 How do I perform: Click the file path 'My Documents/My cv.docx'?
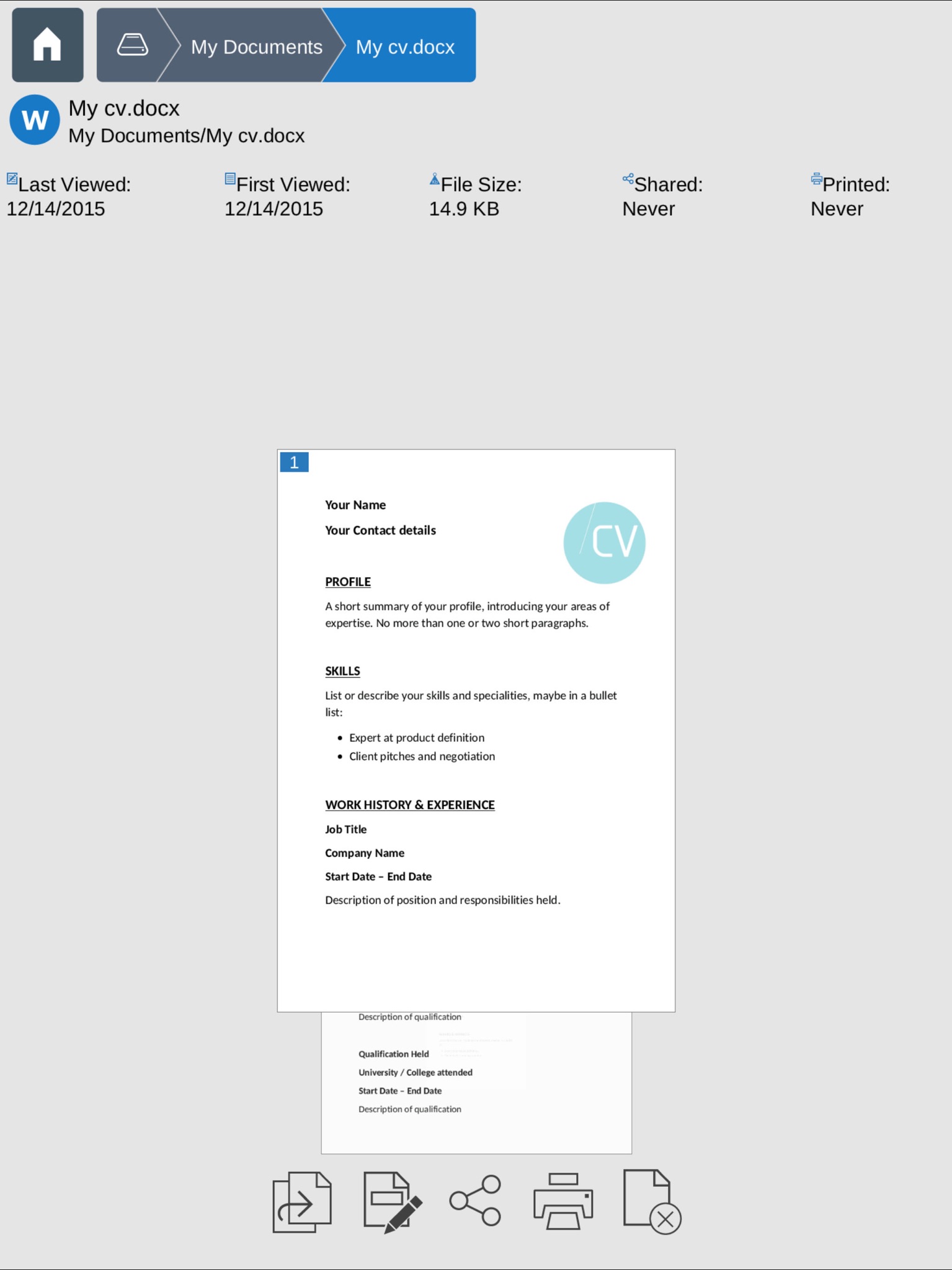(186, 136)
